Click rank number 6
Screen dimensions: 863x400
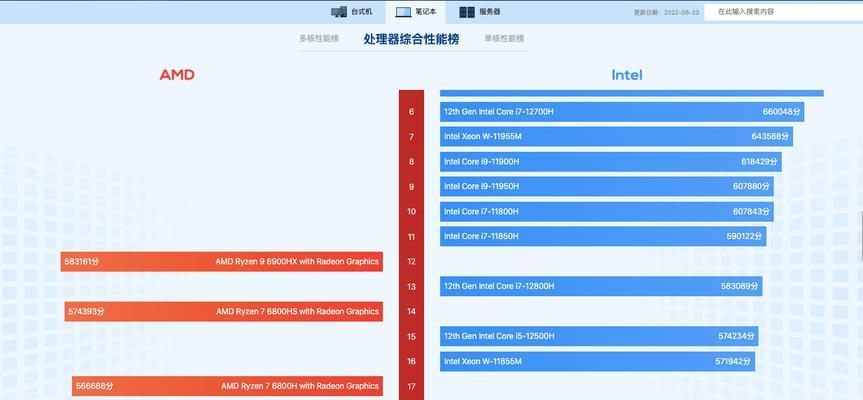(x=411, y=112)
